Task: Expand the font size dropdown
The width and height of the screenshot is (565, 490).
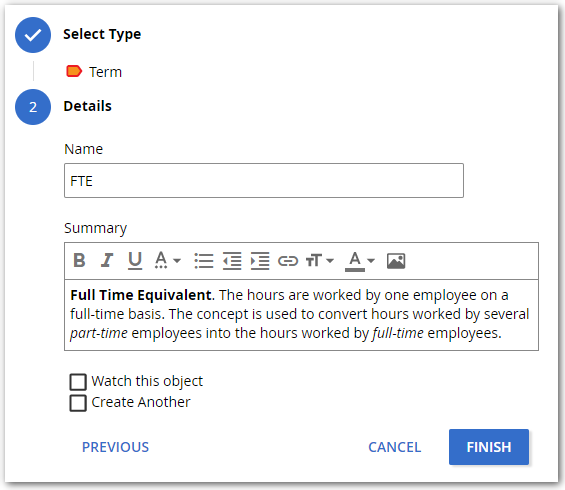Action: tap(320, 260)
